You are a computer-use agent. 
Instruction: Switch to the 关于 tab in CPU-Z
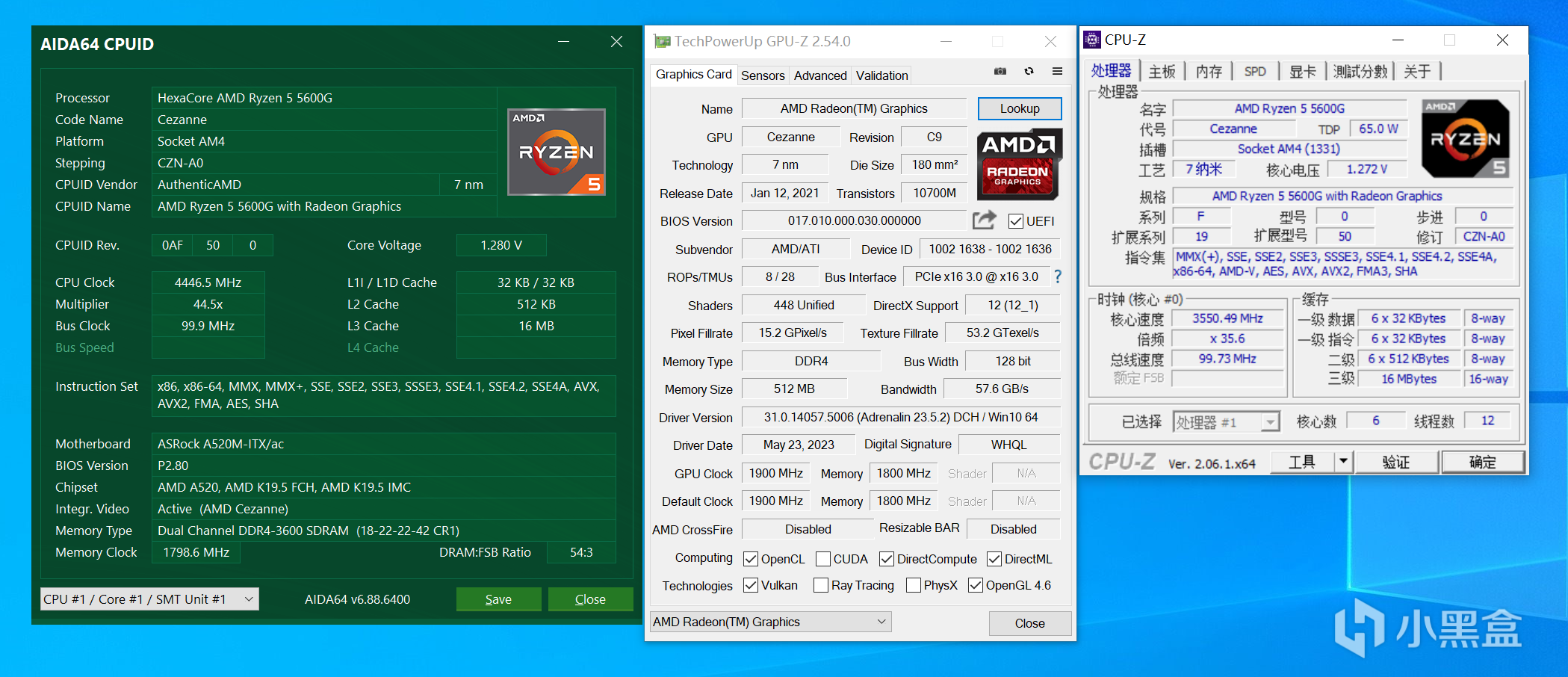[1417, 71]
